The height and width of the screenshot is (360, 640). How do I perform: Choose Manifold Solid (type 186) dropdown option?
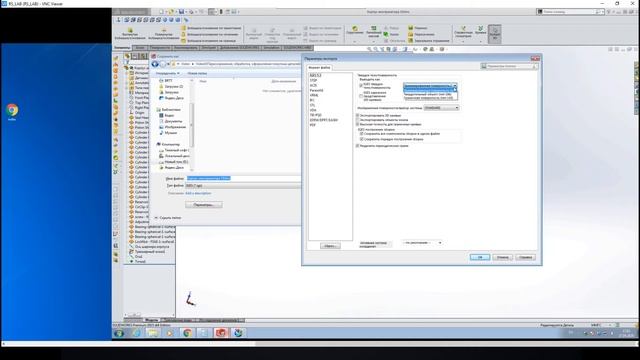coord(430,94)
